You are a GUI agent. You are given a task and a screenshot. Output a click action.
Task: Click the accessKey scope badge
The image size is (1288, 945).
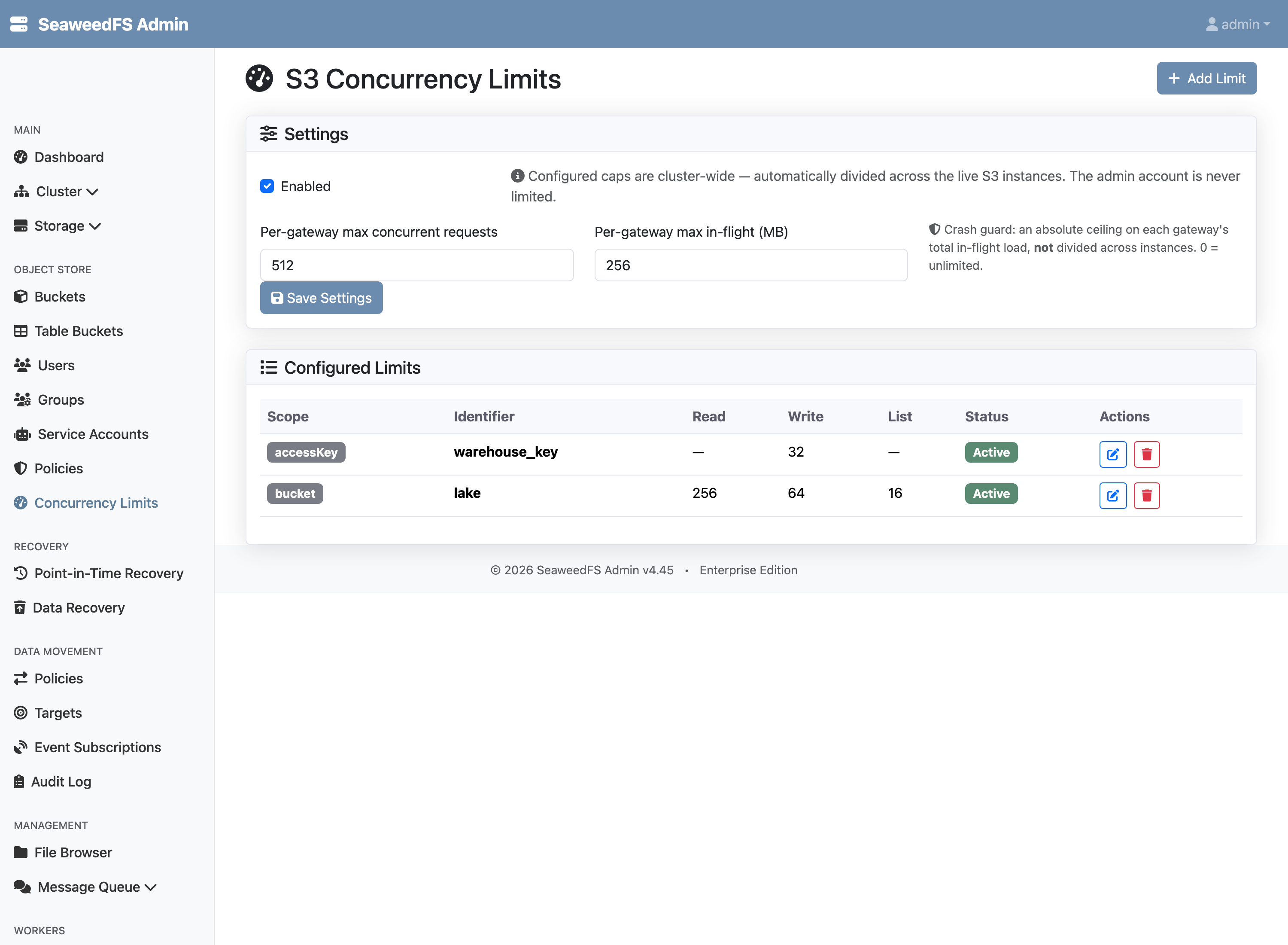[306, 452]
